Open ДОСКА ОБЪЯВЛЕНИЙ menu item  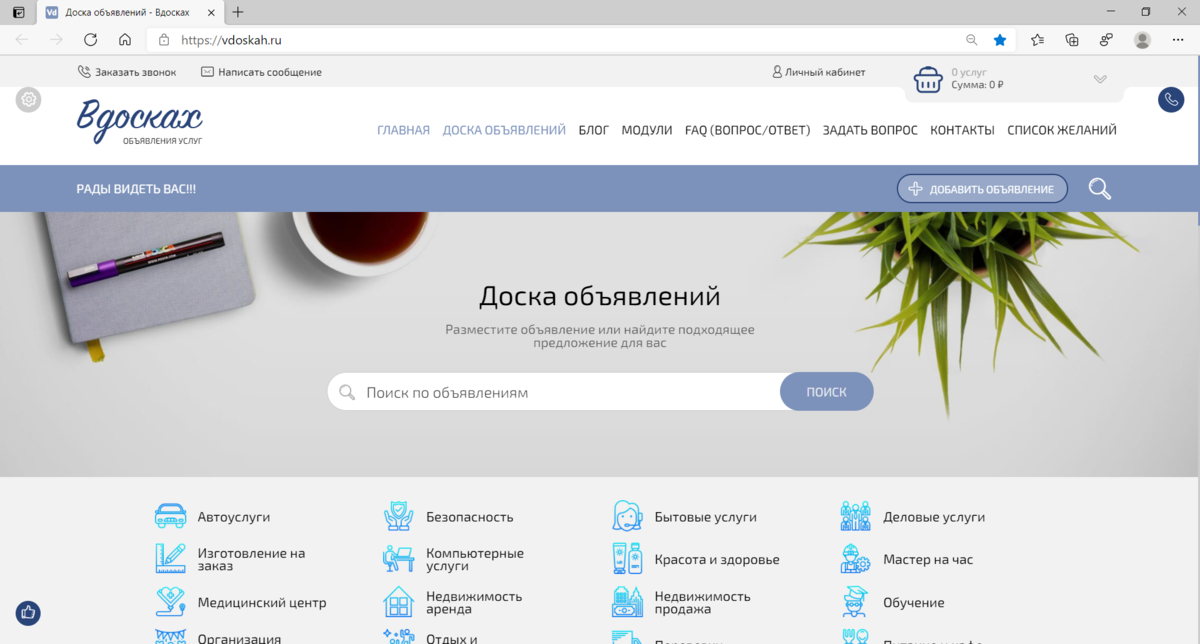pos(504,130)
